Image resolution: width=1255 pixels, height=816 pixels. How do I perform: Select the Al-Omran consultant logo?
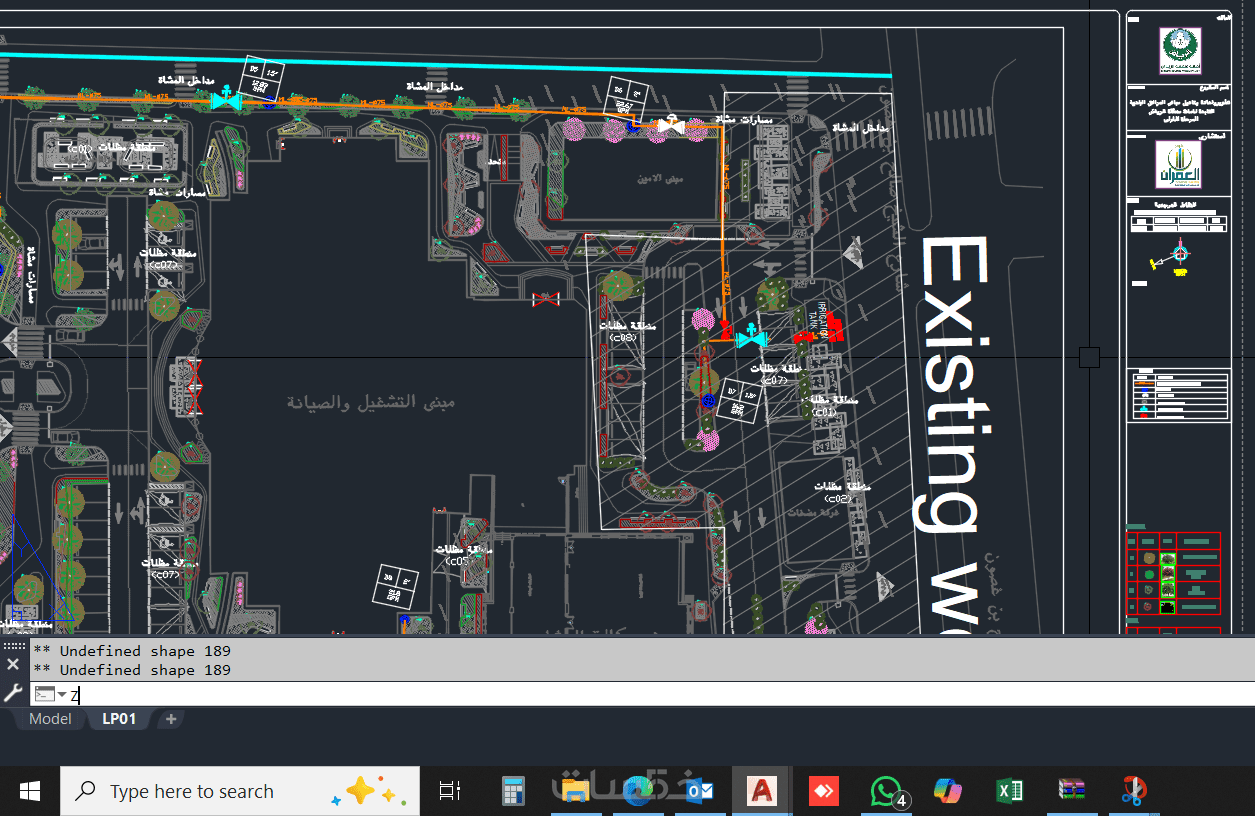coord(1178,164)
